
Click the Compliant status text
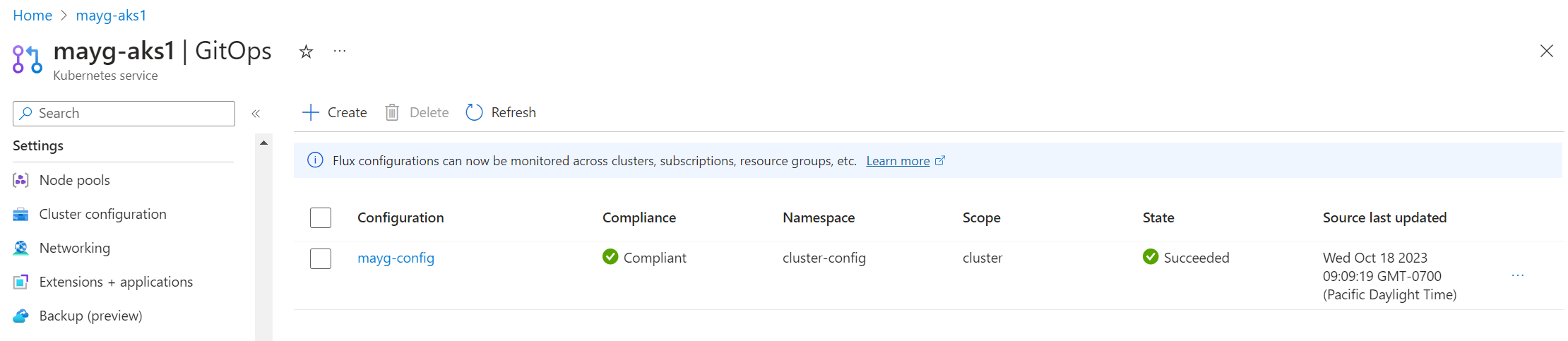(x=655, y=258)
